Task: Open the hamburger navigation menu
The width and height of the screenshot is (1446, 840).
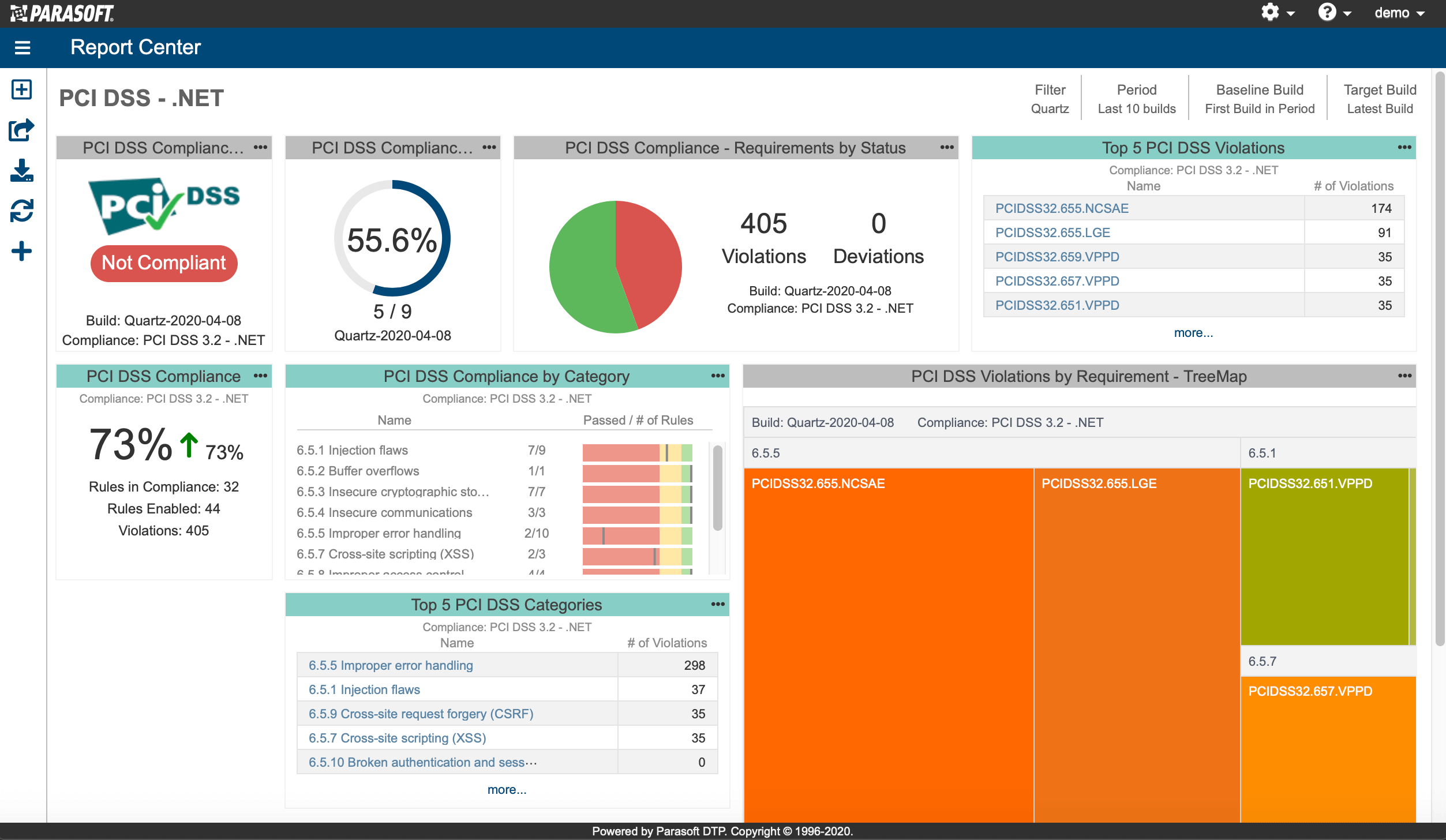Action: pyautogui.click(x=23, y=47)
